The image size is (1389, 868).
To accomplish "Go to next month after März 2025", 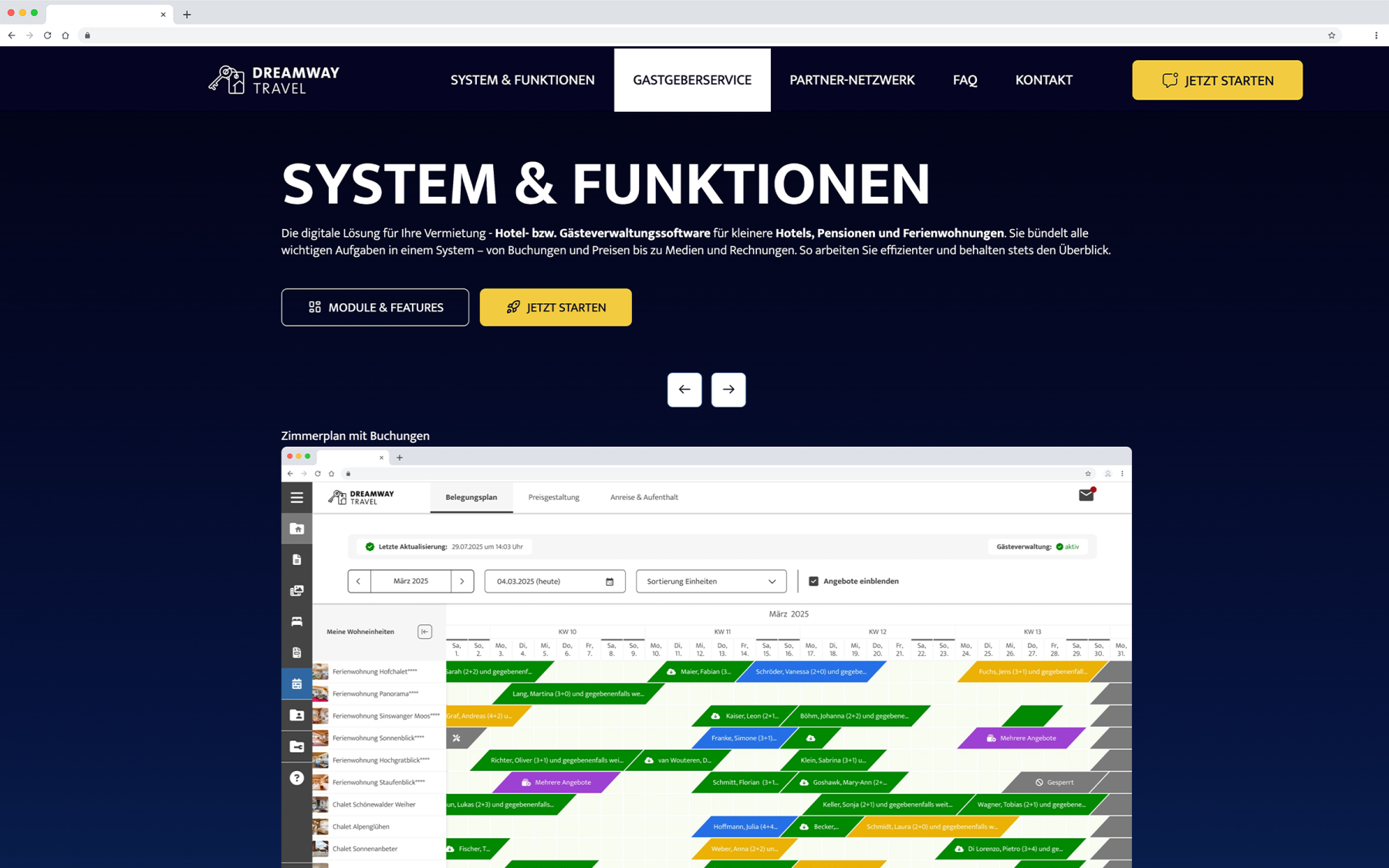I will (x=462, y=582).
